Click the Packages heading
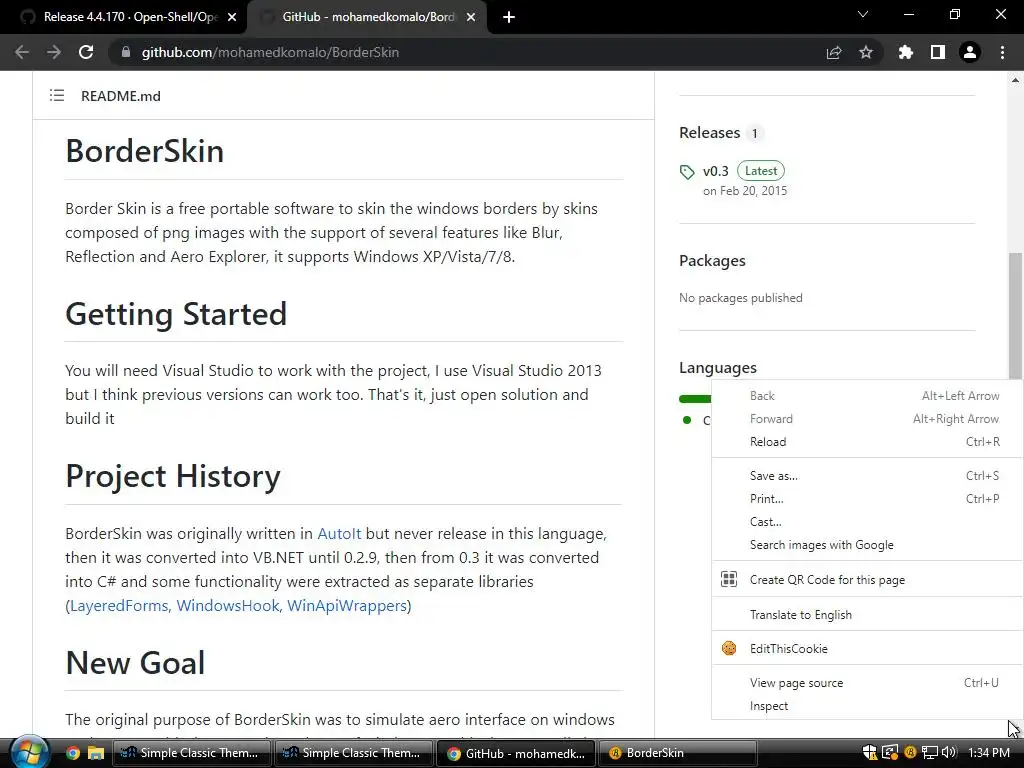The image size is (1024, 768). point(712,261)
